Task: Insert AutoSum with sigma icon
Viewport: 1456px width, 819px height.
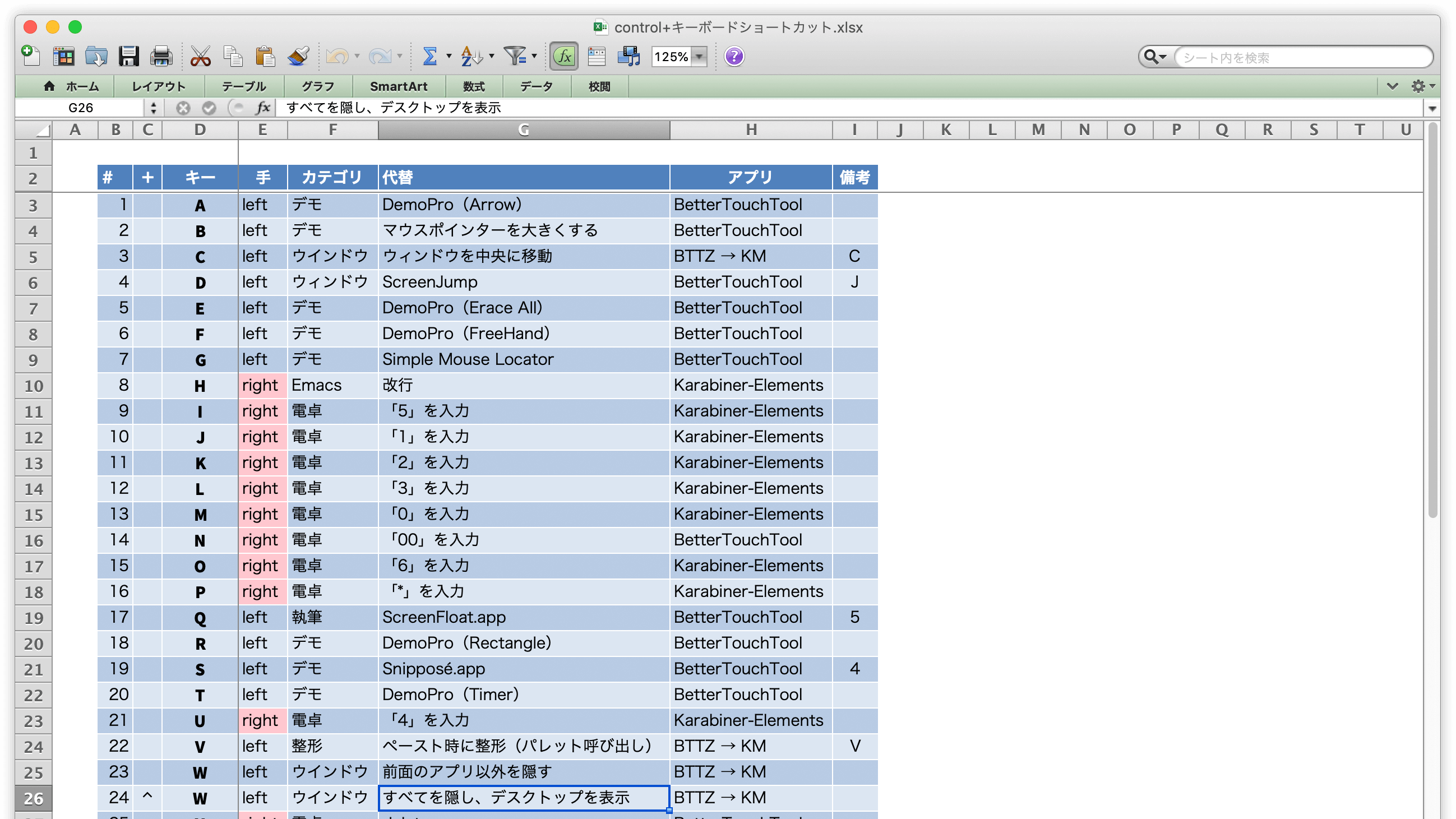Action: coord(430,56)
